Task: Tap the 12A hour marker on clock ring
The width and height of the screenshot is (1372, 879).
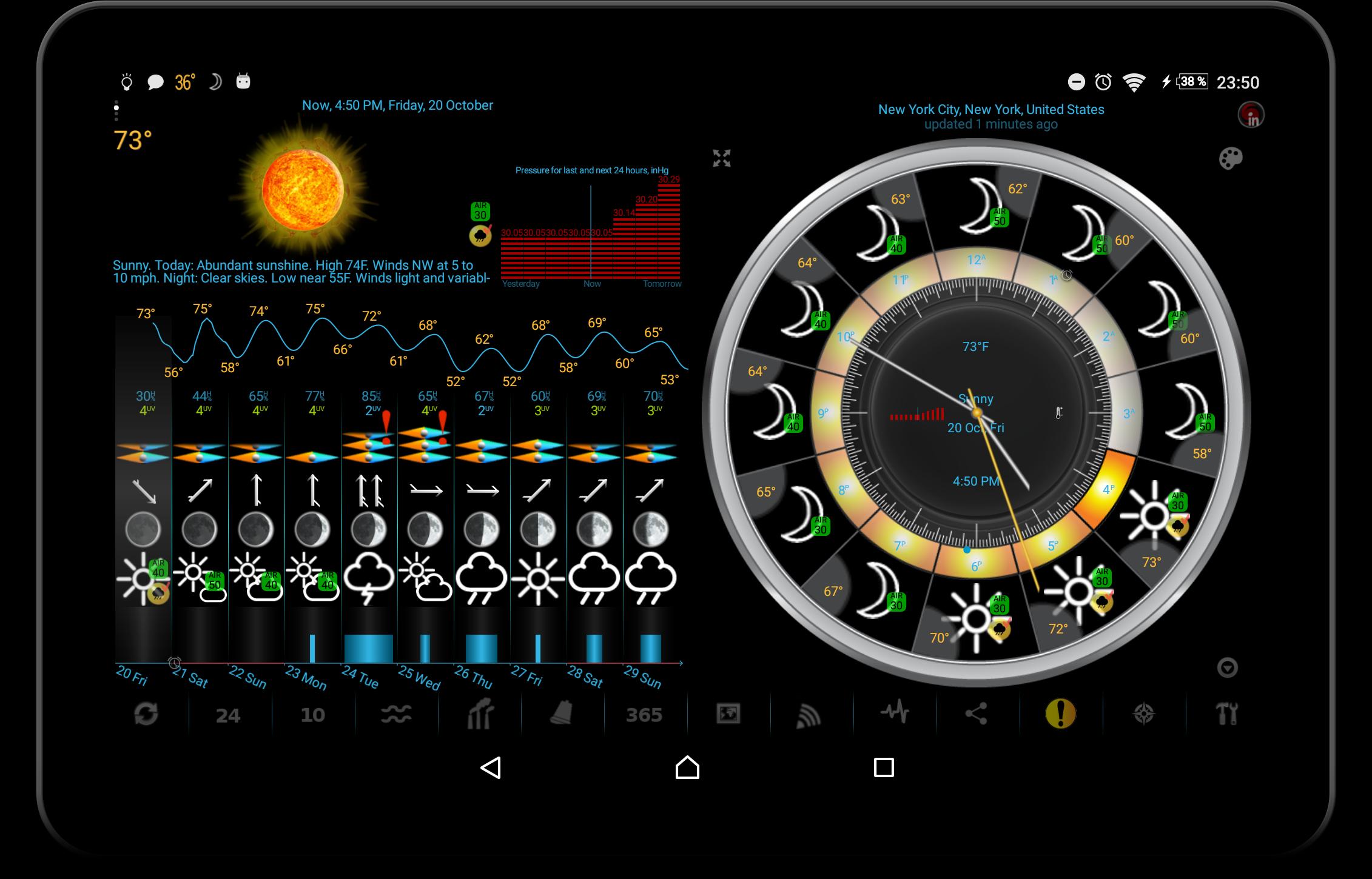Action: coord(976,261)
